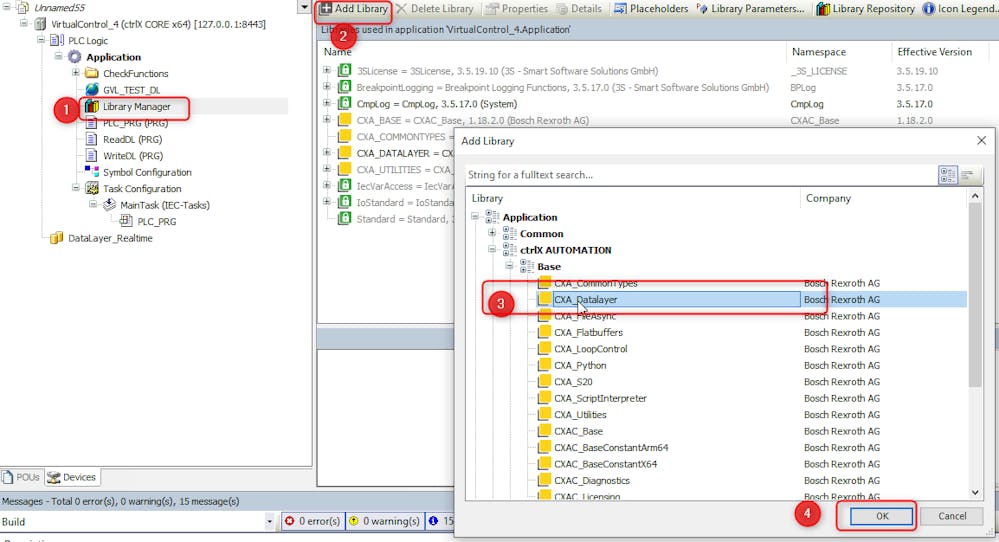Collapse the Application node in device tree
This screenshot has height=542, width=999.
point(59,56)
